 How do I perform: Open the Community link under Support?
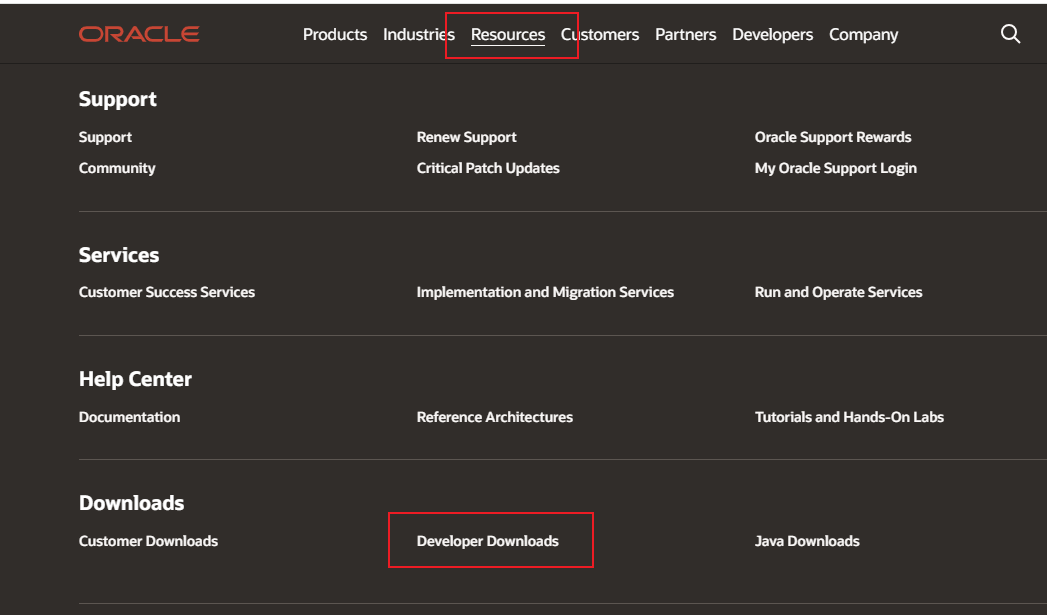pos(117,168)
